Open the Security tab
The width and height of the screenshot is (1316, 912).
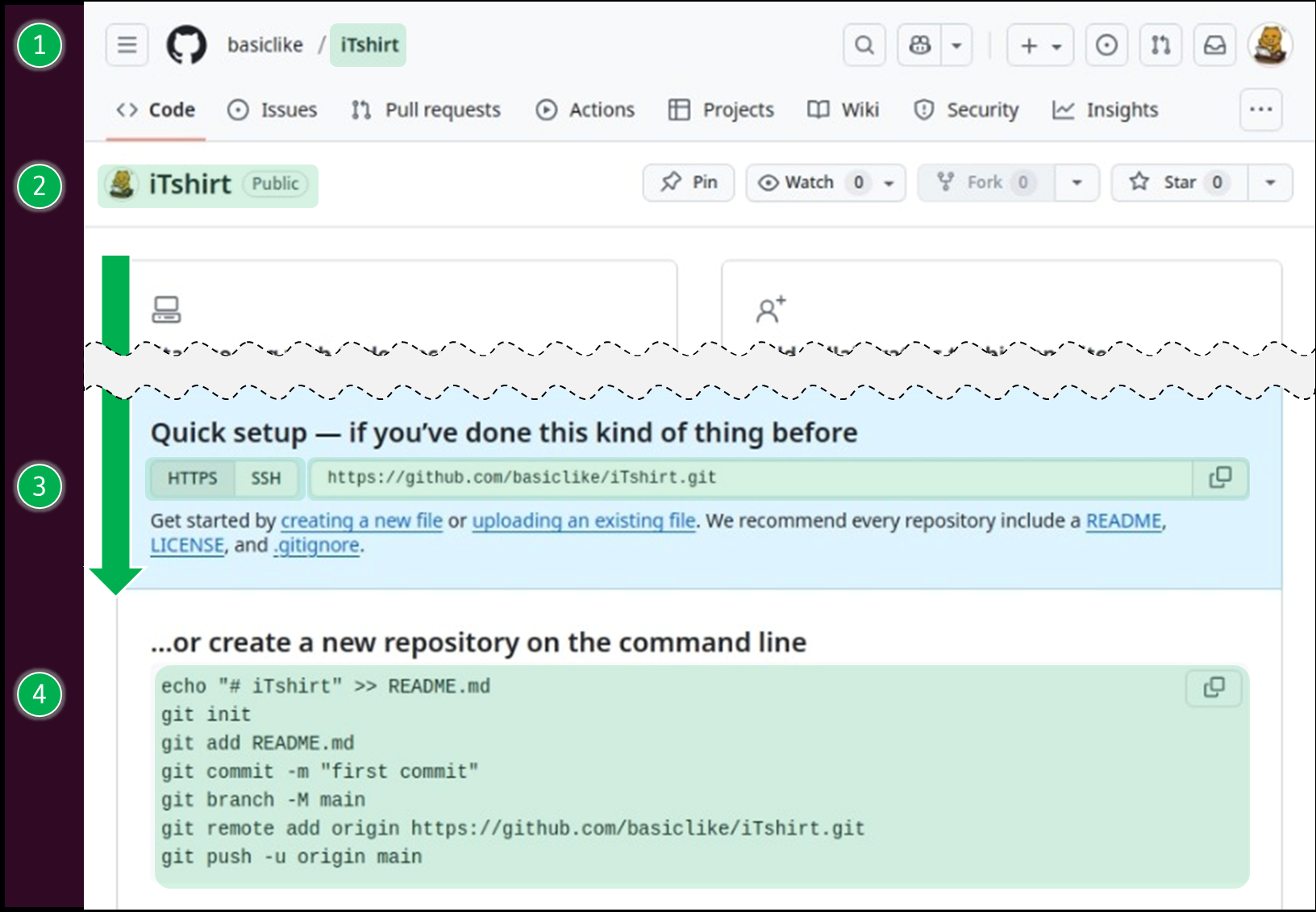[x=966, y=110]
